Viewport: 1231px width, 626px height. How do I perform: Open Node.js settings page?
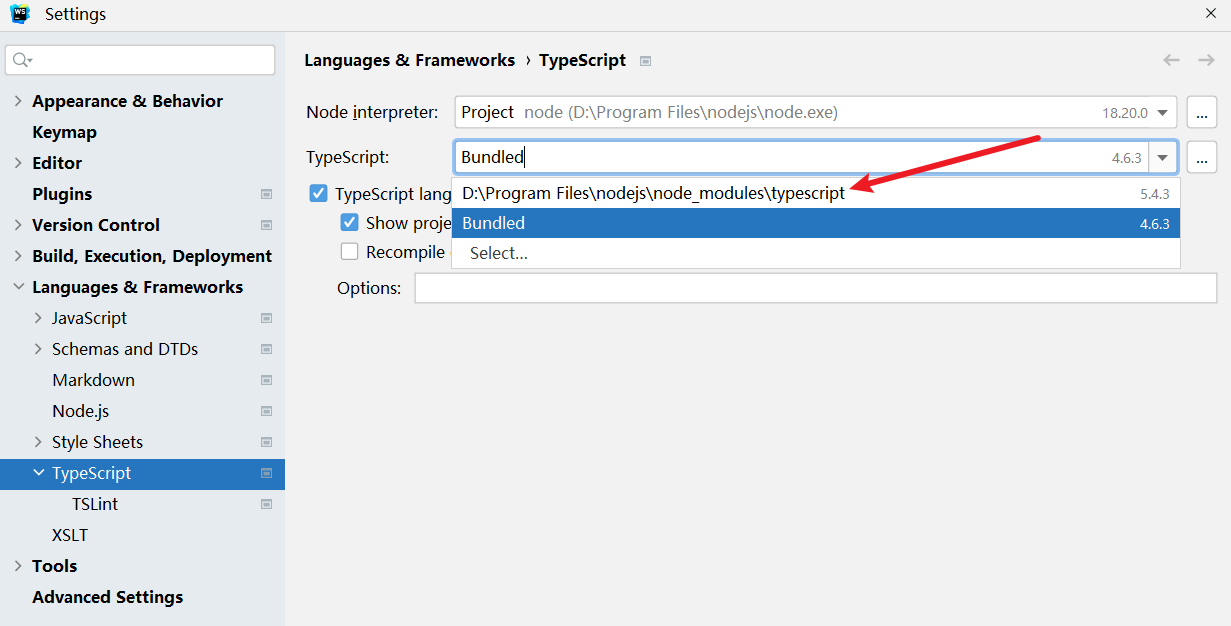80,411
